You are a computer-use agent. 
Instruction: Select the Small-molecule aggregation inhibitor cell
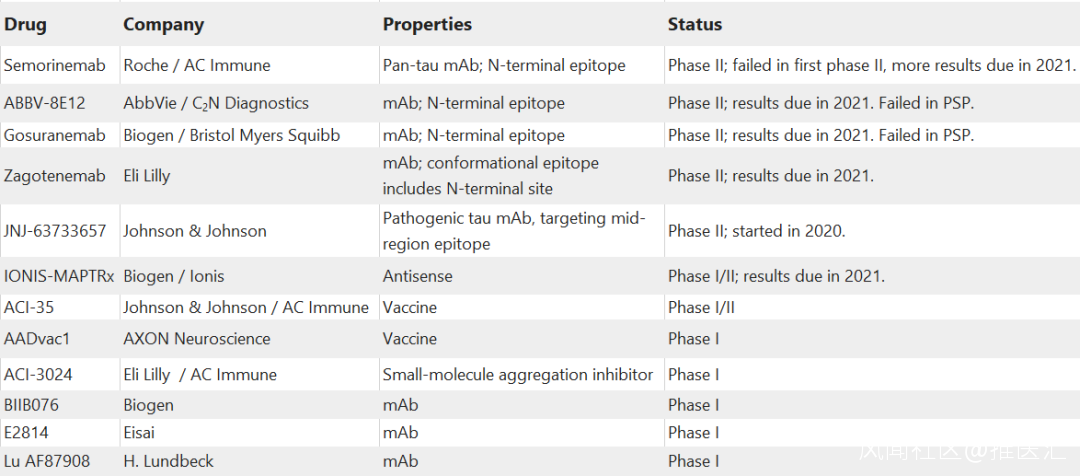(x=517, y=375)
